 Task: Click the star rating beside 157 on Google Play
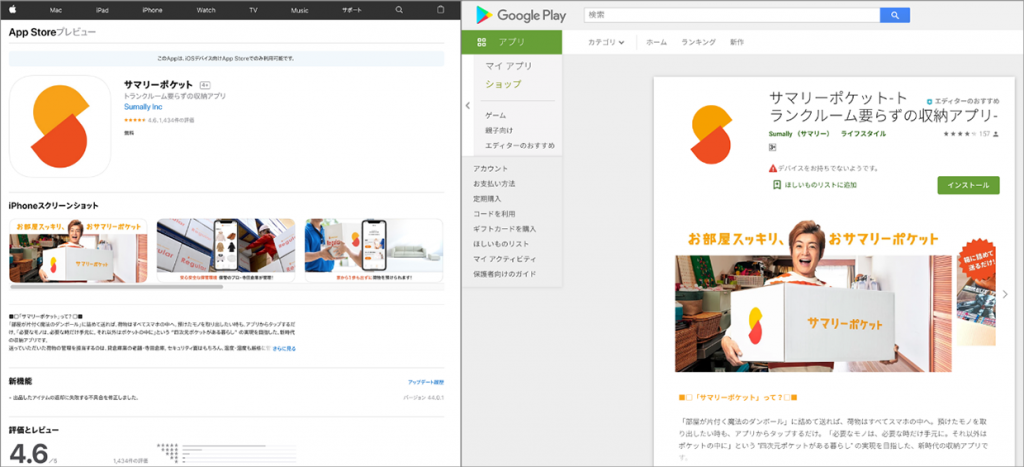click(x=959, y=134)
